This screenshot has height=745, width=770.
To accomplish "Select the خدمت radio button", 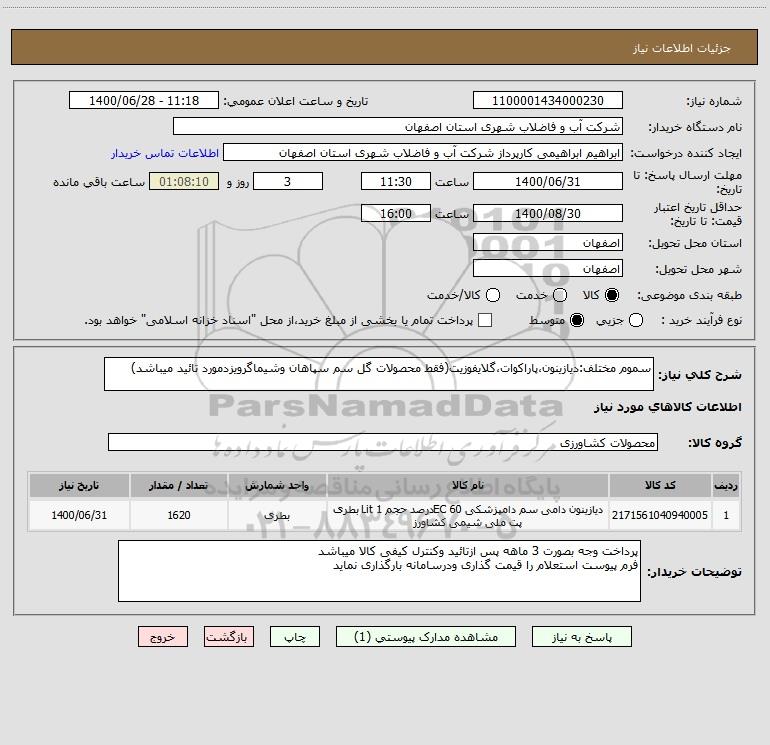I will pyautogui.click(x=560, y=295).
